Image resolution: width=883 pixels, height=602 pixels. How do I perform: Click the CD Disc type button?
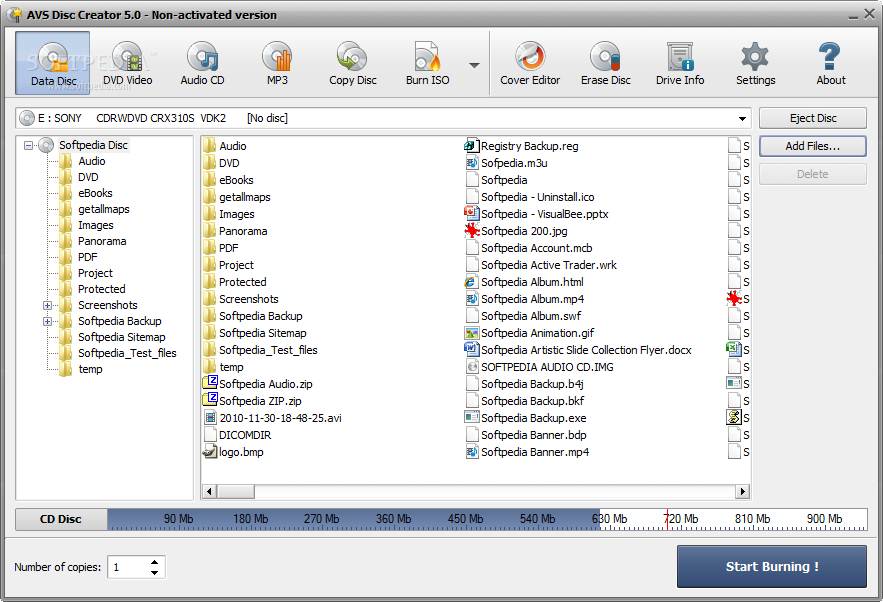pos(61,519)
